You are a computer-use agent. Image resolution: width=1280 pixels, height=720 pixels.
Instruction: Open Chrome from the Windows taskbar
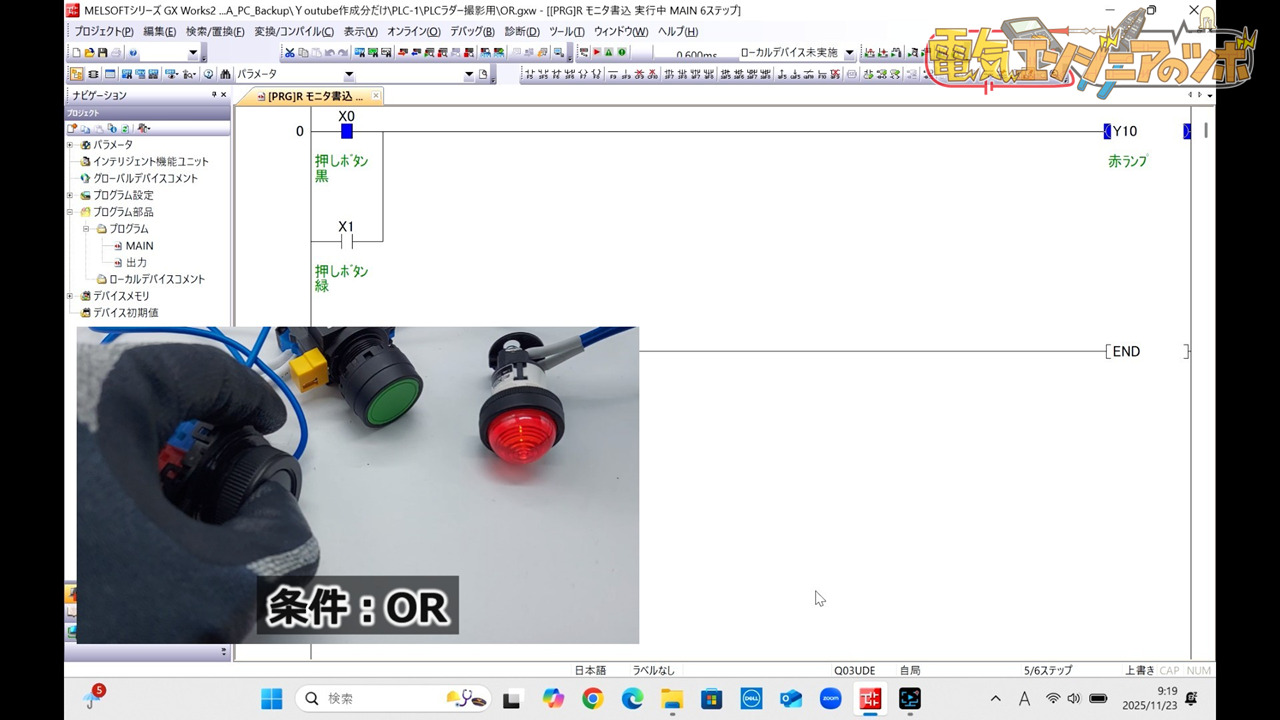[x=592, y=699]
